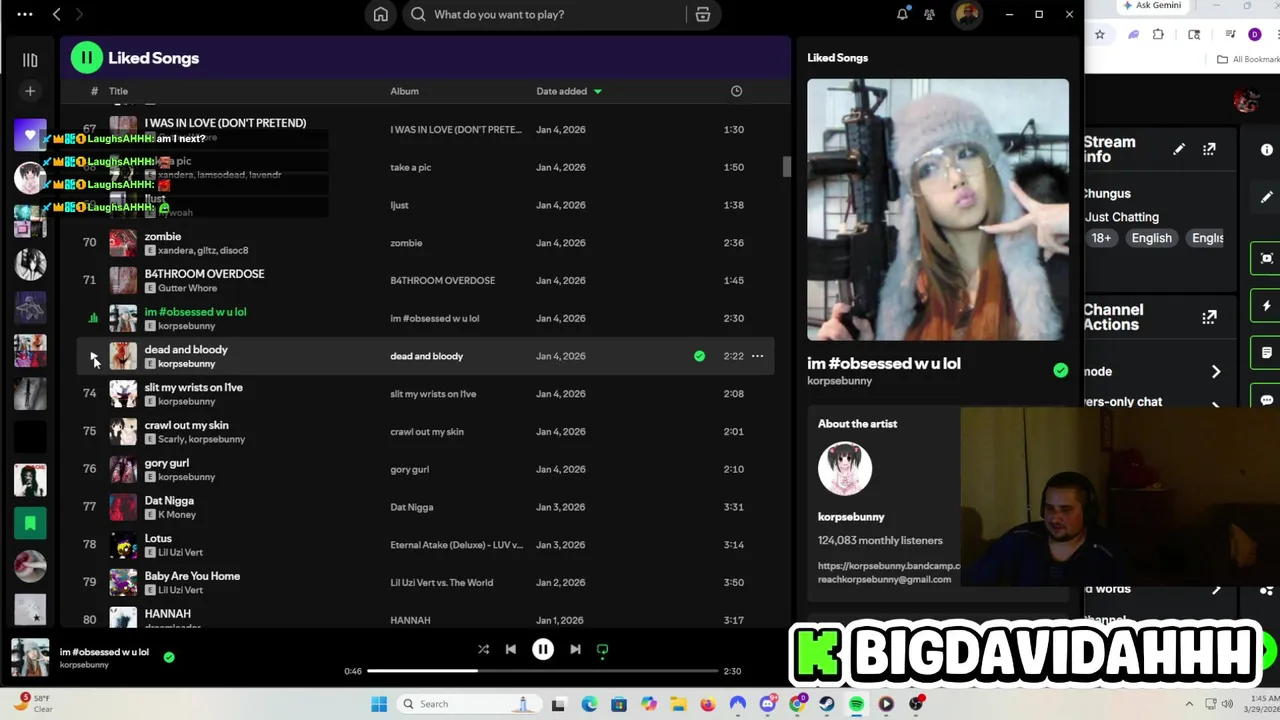1280x720 pixels.
Task: Pop out the Stream info panel
Action: (x=1209, y=149)
